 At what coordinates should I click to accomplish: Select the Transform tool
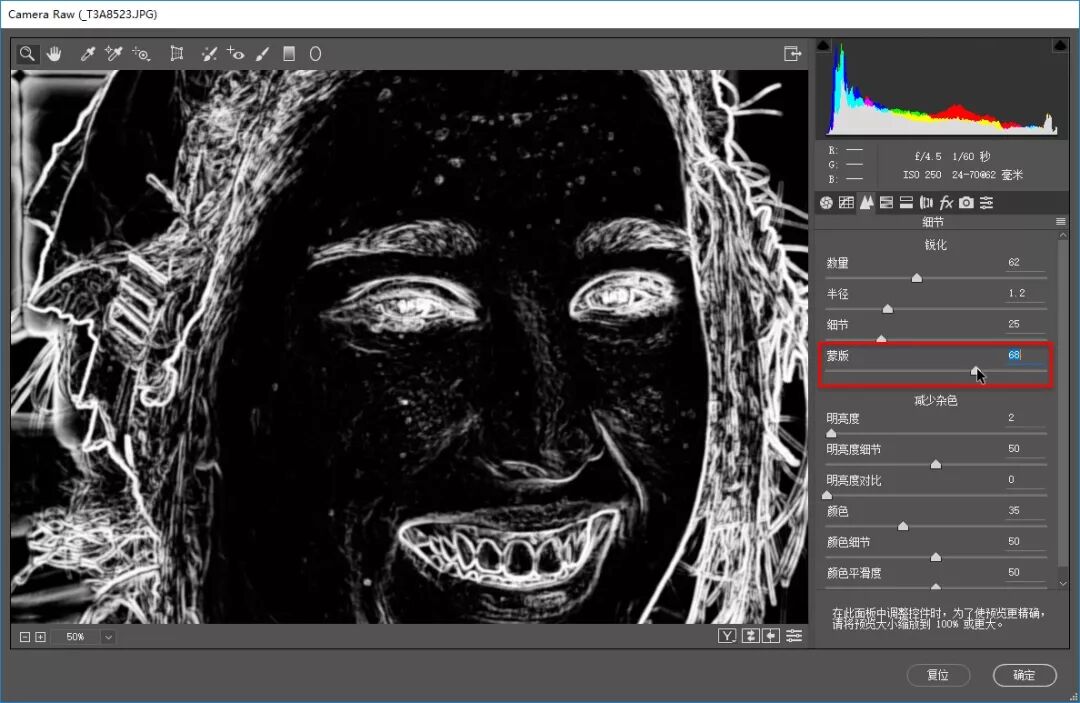click(177, 54)
